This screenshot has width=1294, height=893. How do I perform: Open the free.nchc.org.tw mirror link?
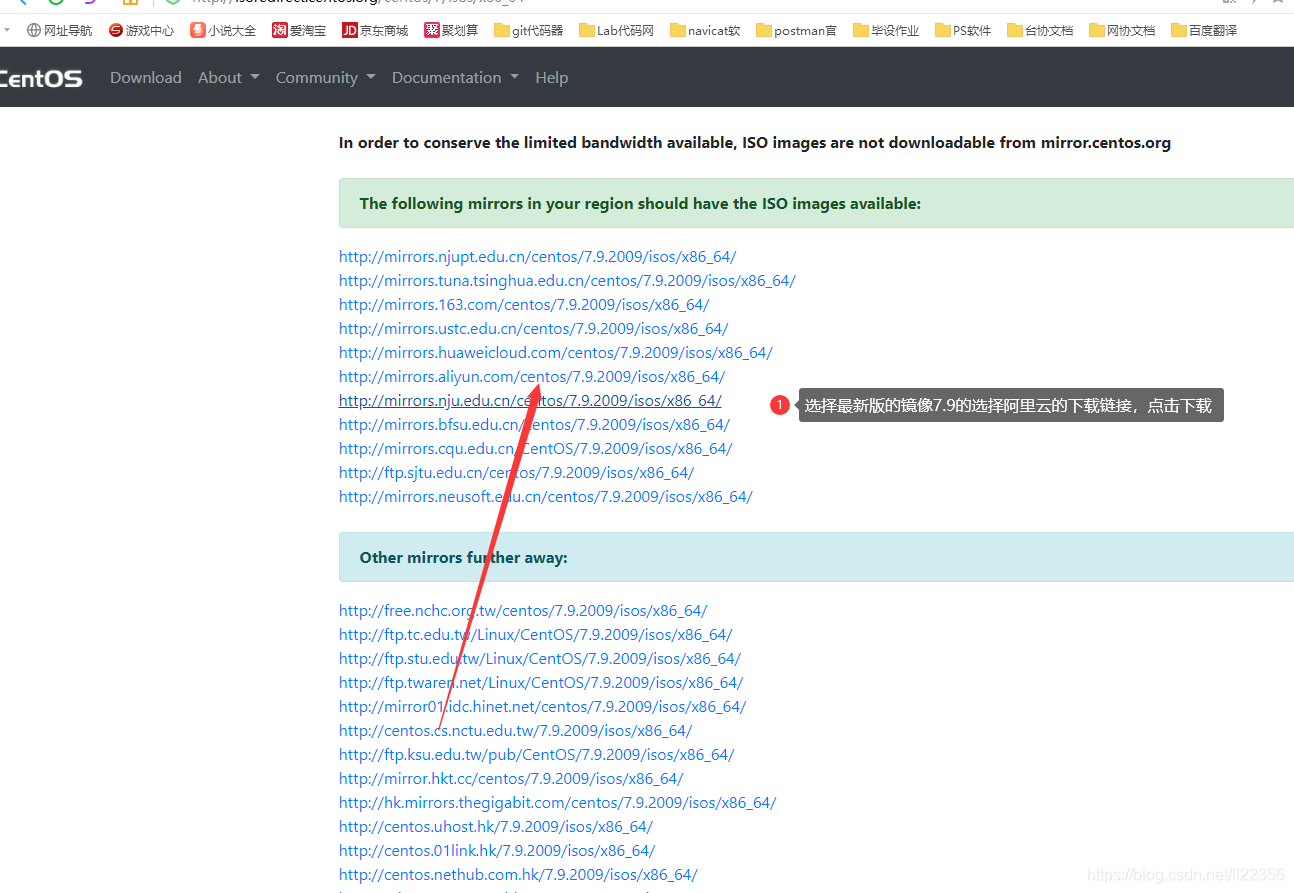[x=523, y=611]
